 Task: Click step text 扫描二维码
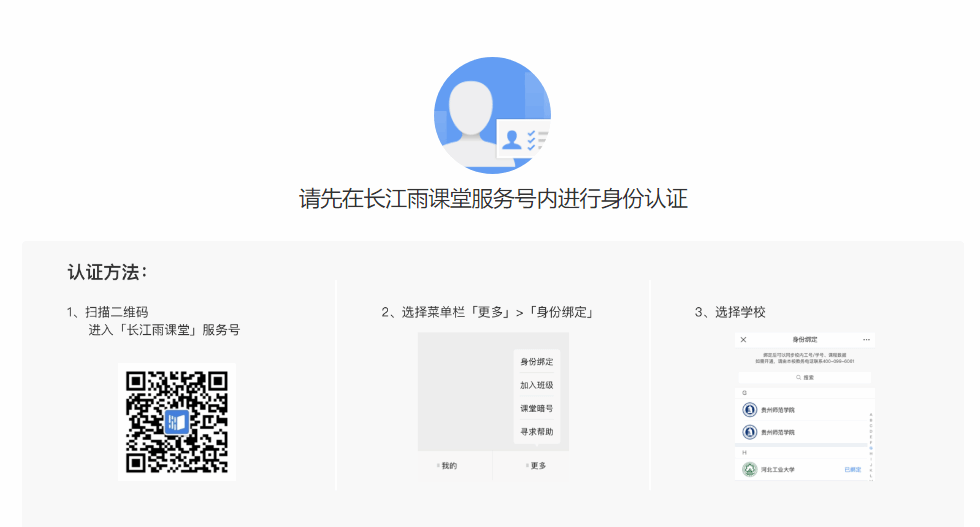point(116,312)
